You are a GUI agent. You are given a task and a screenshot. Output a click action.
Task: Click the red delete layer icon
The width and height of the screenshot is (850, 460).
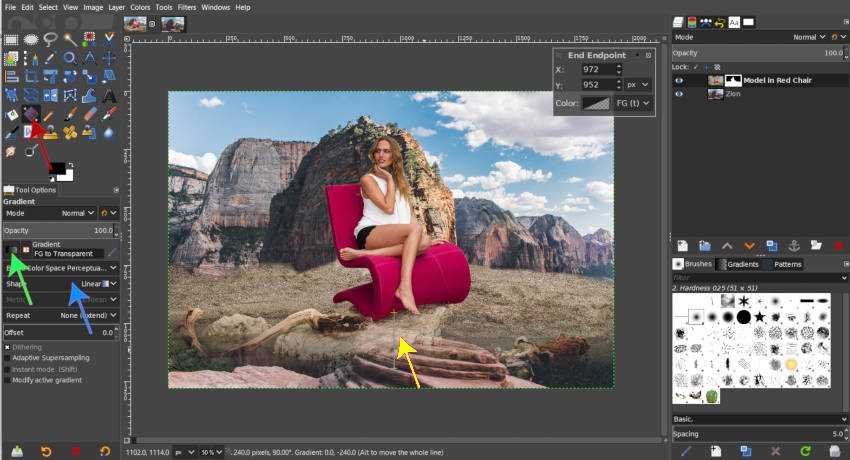pyautogui.click(x=839, y=245)
